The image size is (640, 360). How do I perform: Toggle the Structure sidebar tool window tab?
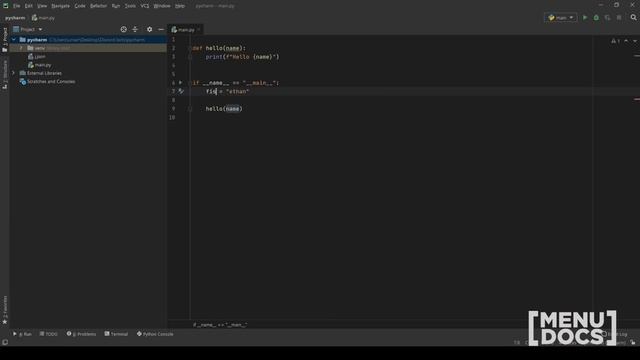click(4, 75)
